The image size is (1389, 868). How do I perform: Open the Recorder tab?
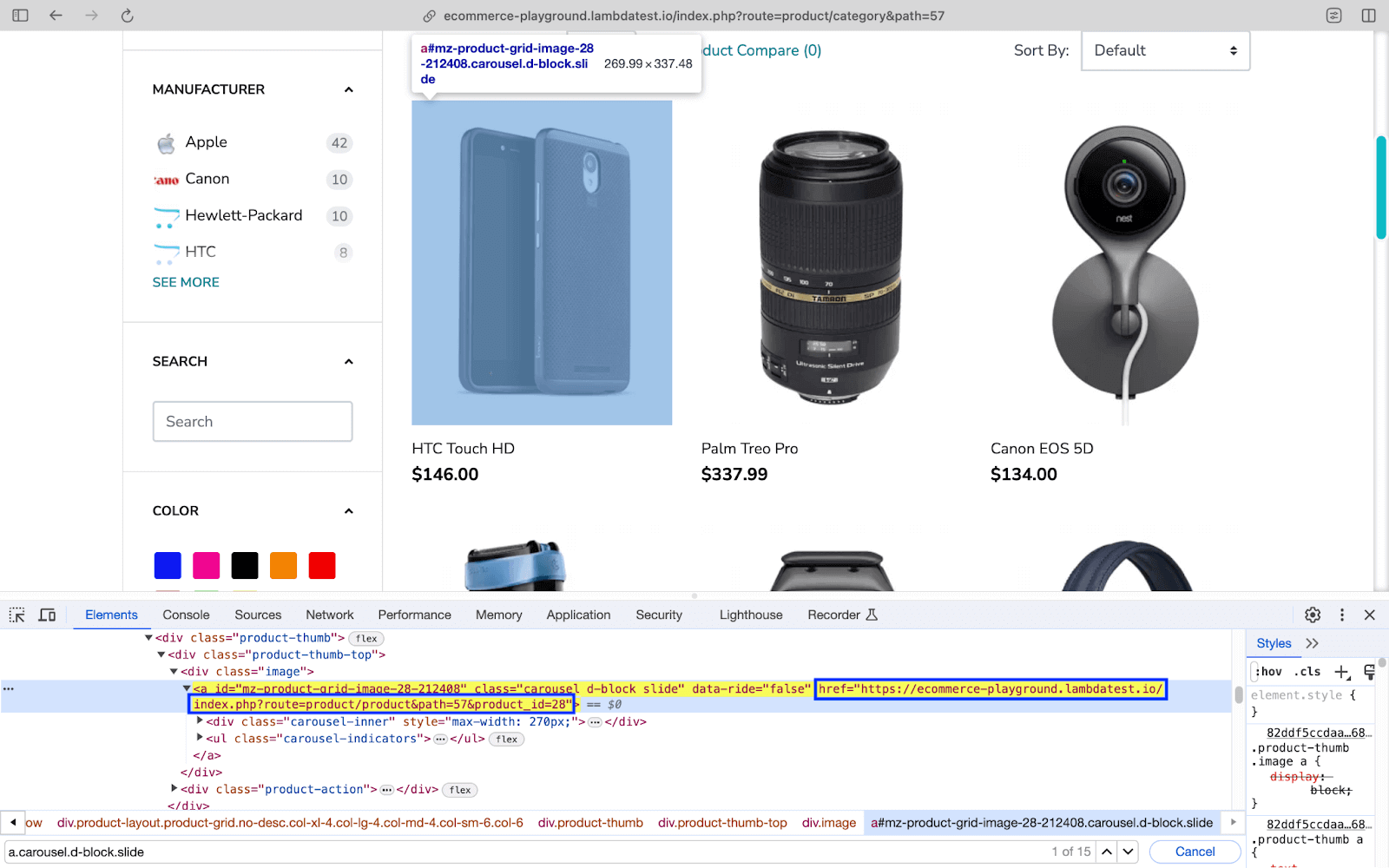tap(842, 615)
